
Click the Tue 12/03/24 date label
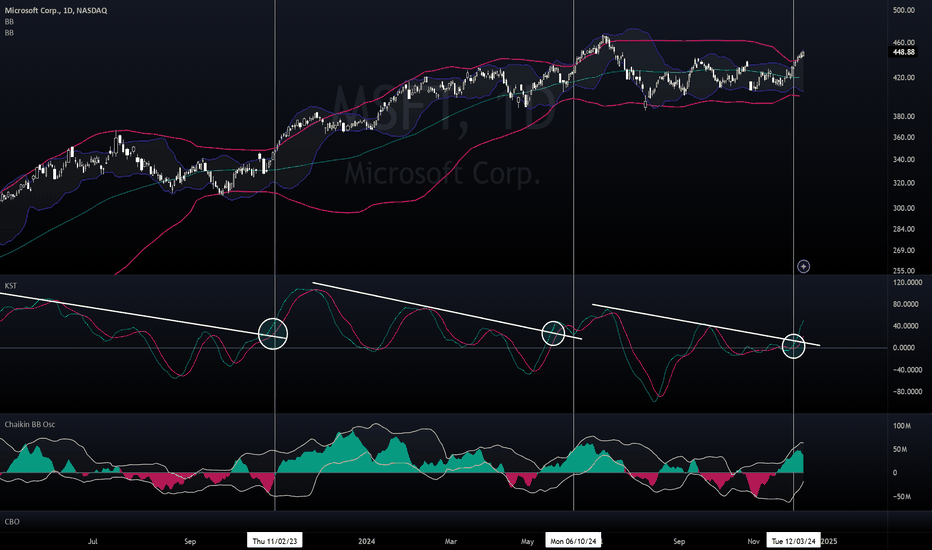[794, 540]
